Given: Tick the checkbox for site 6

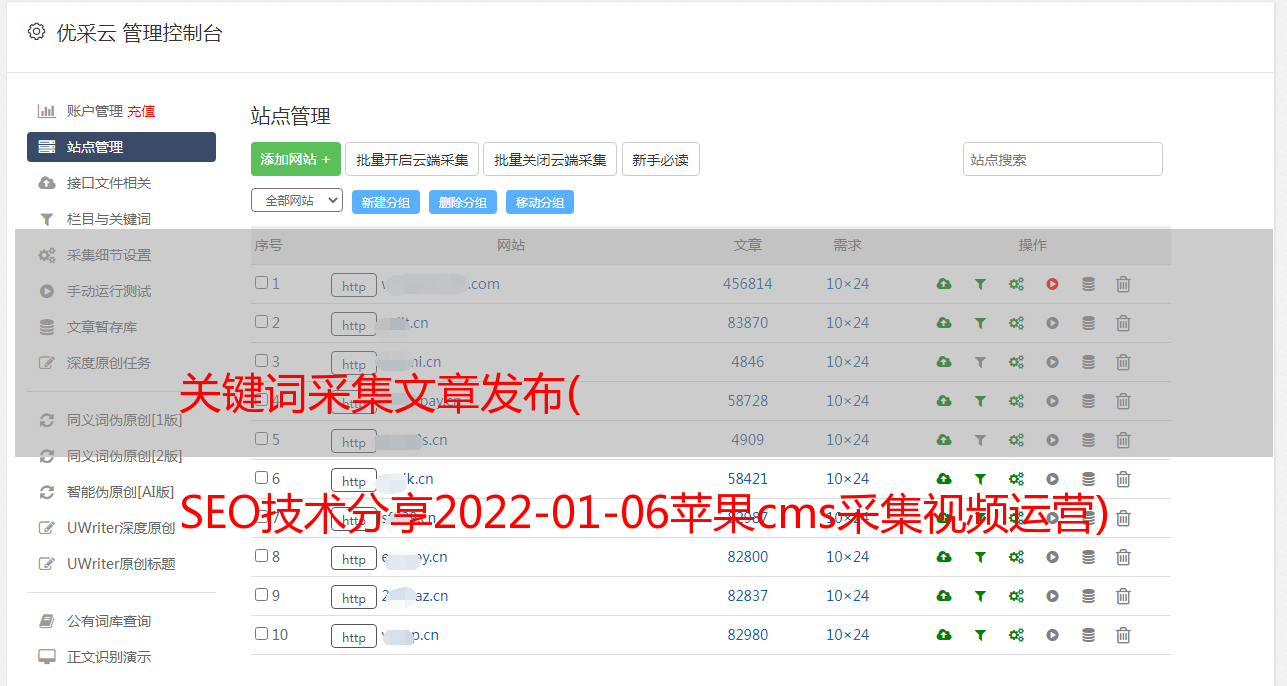Looking at the screenshot, I should click(x=262, y=478).
